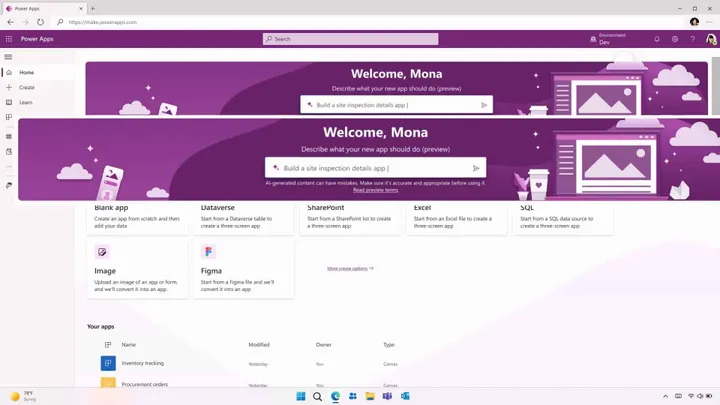The image size is (720, 405).
Task: Click the help question mark icon
Action: point(692,39)
